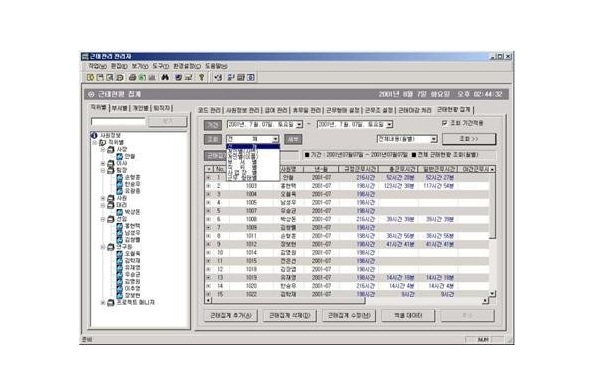Click the 조회 >> button
The width and height of the screenshot is (600, 377).
(x=469, y=139)
